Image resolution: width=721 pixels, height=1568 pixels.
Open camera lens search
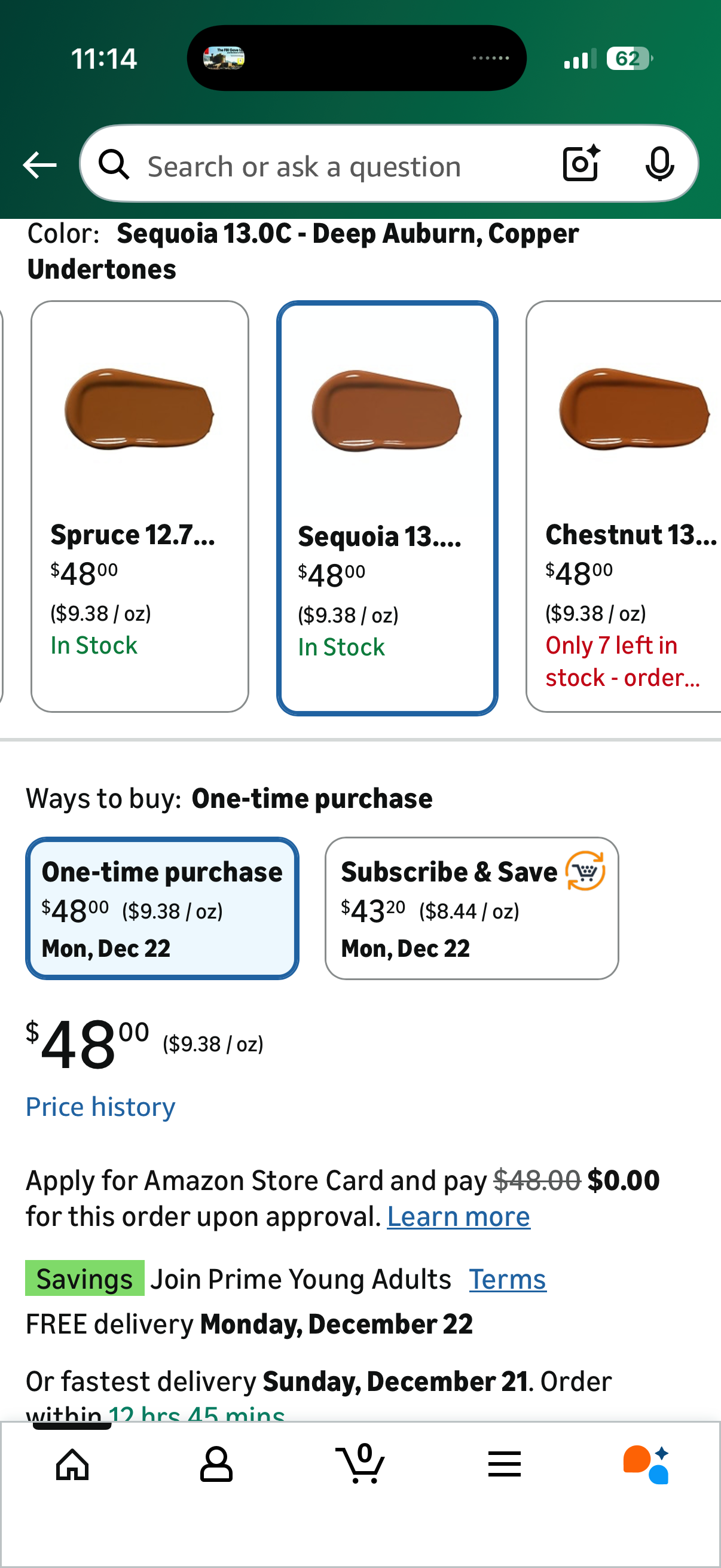[x=581, y=164]
